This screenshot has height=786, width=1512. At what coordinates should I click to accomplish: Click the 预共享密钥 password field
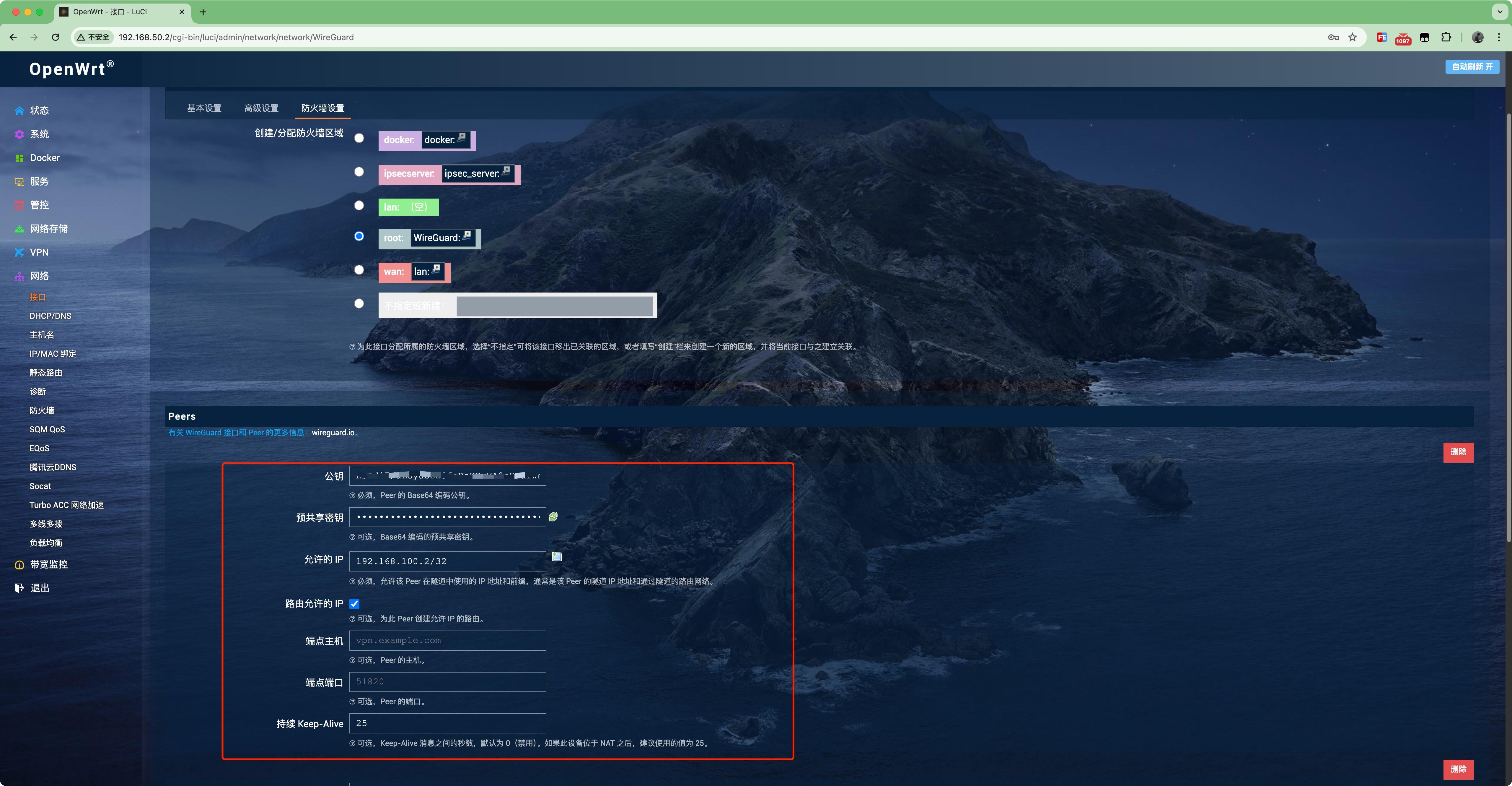447,517
